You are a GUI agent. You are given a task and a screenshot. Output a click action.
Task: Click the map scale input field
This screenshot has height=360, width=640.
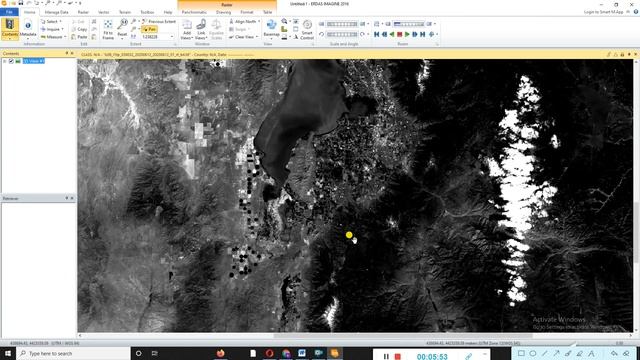(x=342, y=24)
